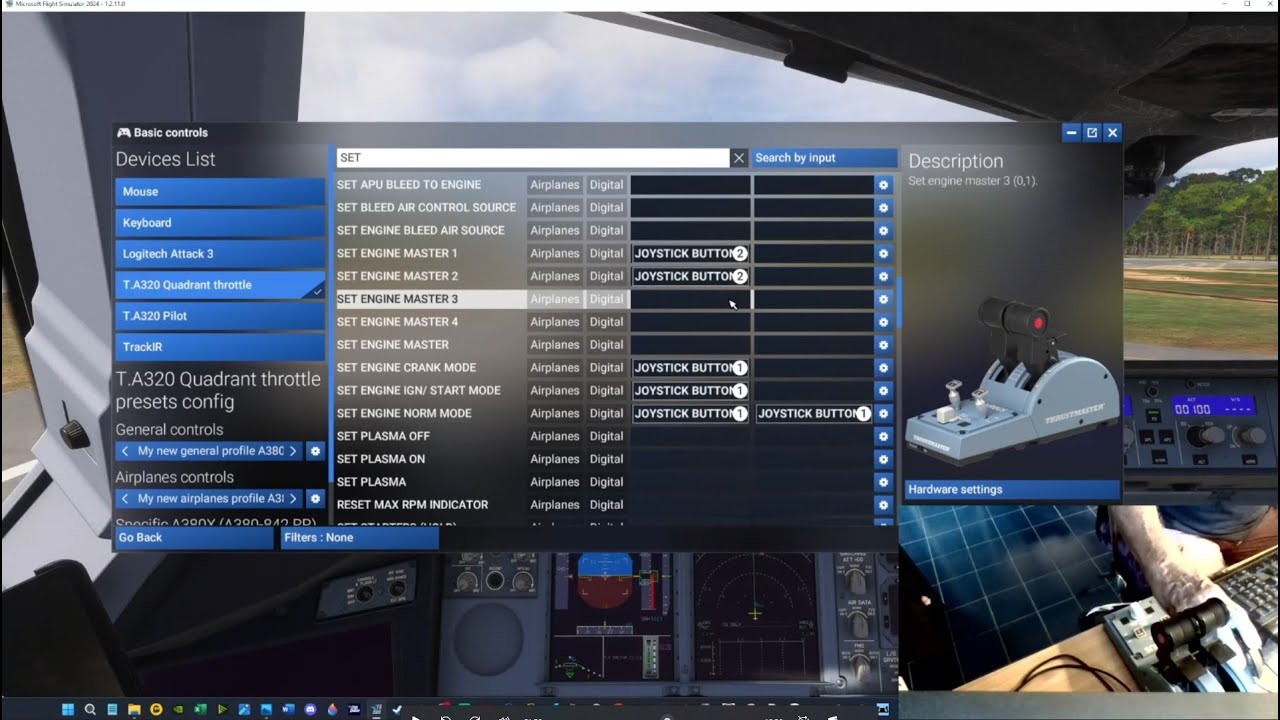Open settings gear for SET ENGINE NORM MODE

(883, 414)
